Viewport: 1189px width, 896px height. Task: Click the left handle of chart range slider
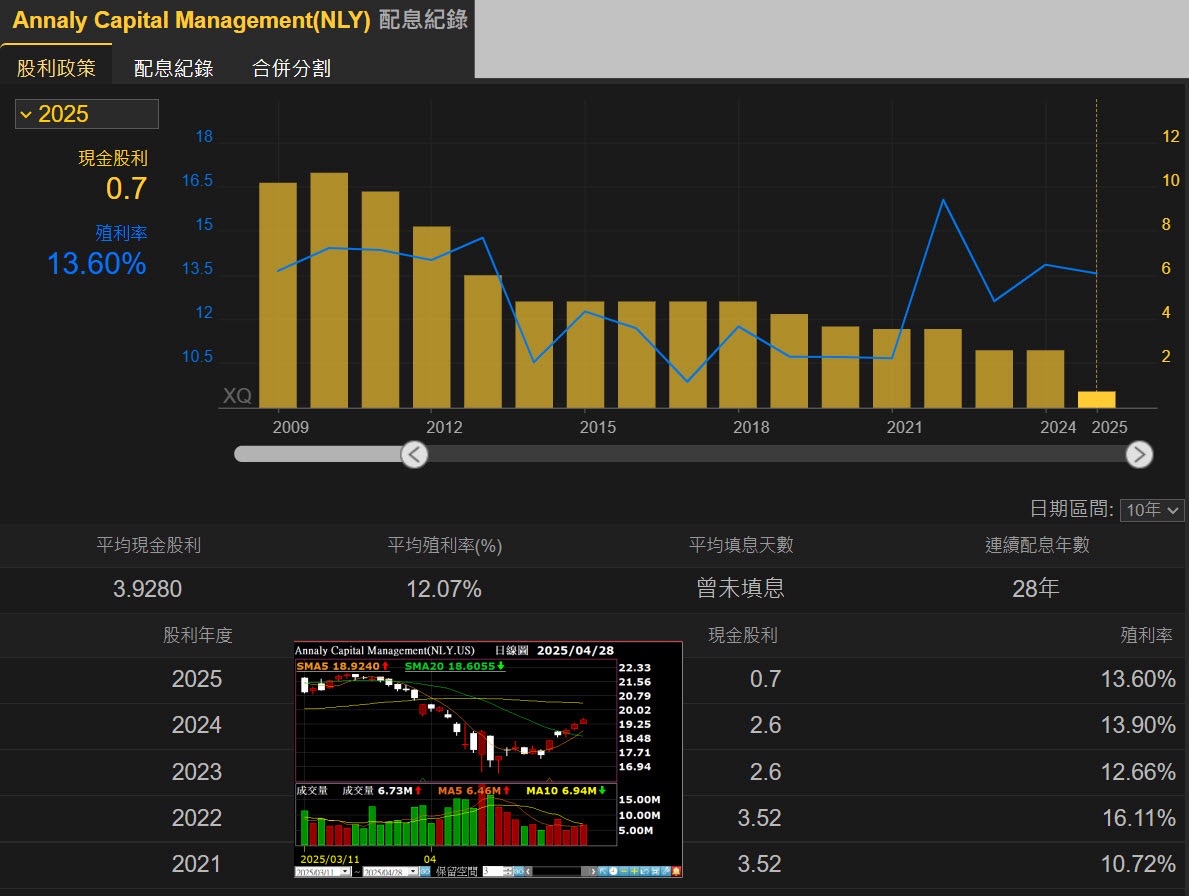tap(414, 455)
